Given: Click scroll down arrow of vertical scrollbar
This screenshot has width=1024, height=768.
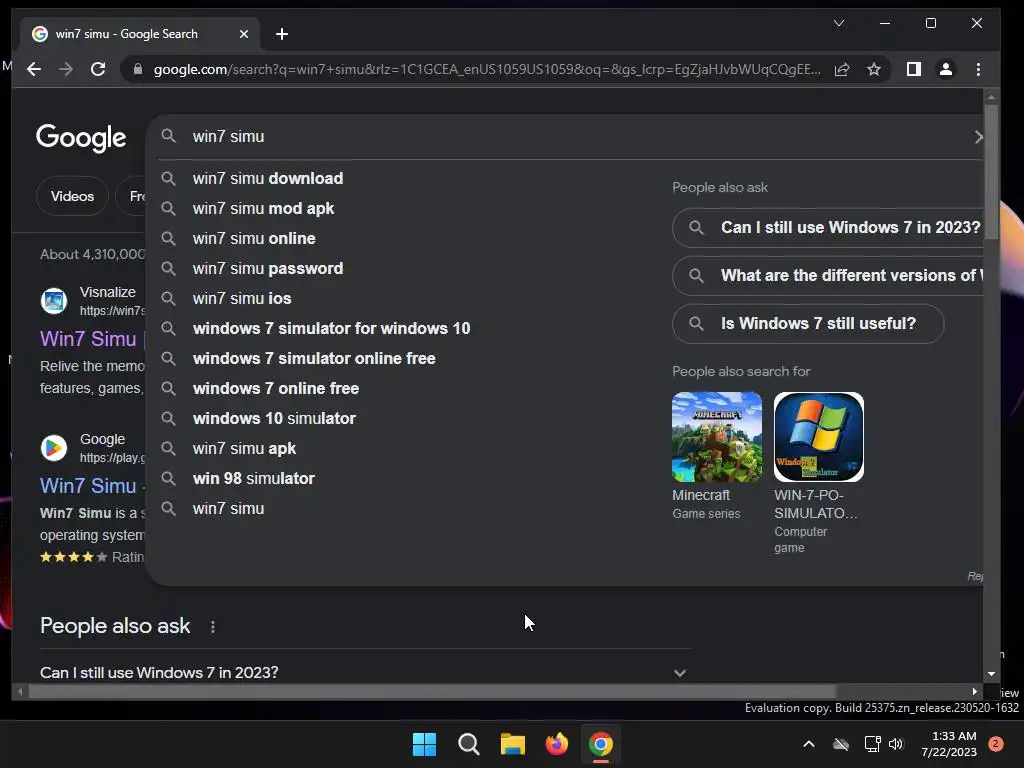Looking at the screenshot, I should pos(991,673).
